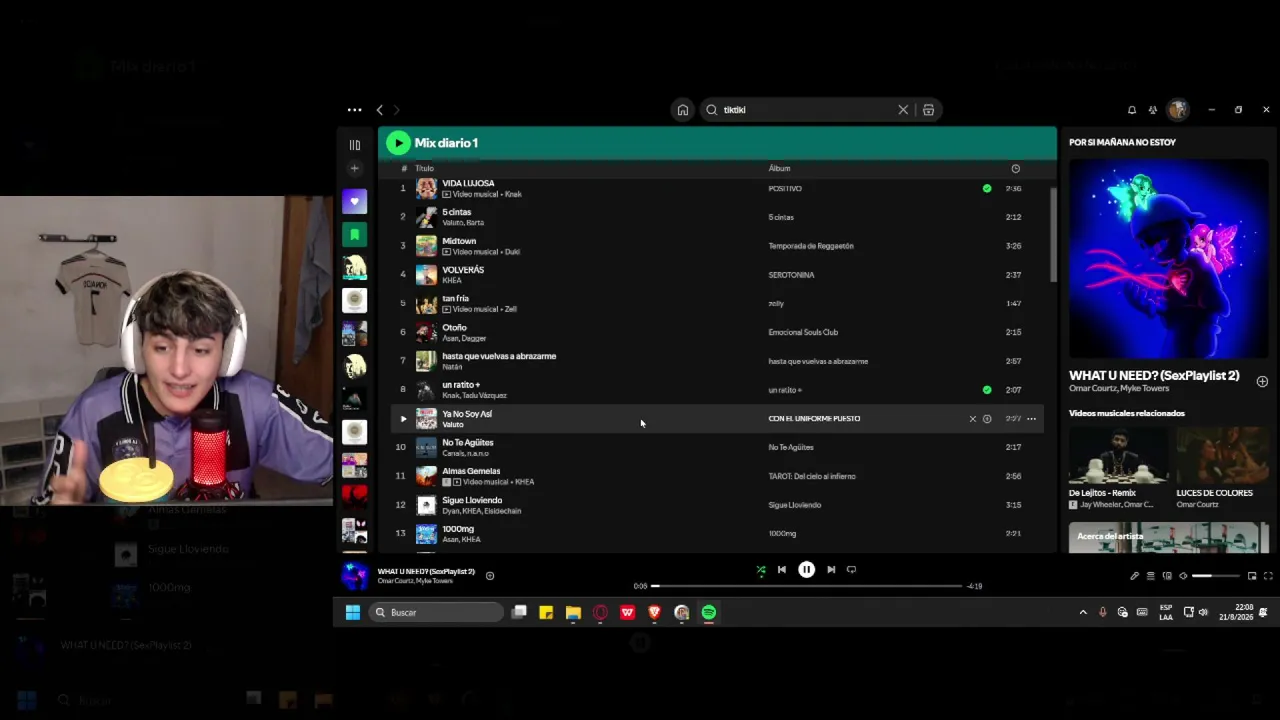Click the search field containing 'tiktiki'

click(806, 110)
